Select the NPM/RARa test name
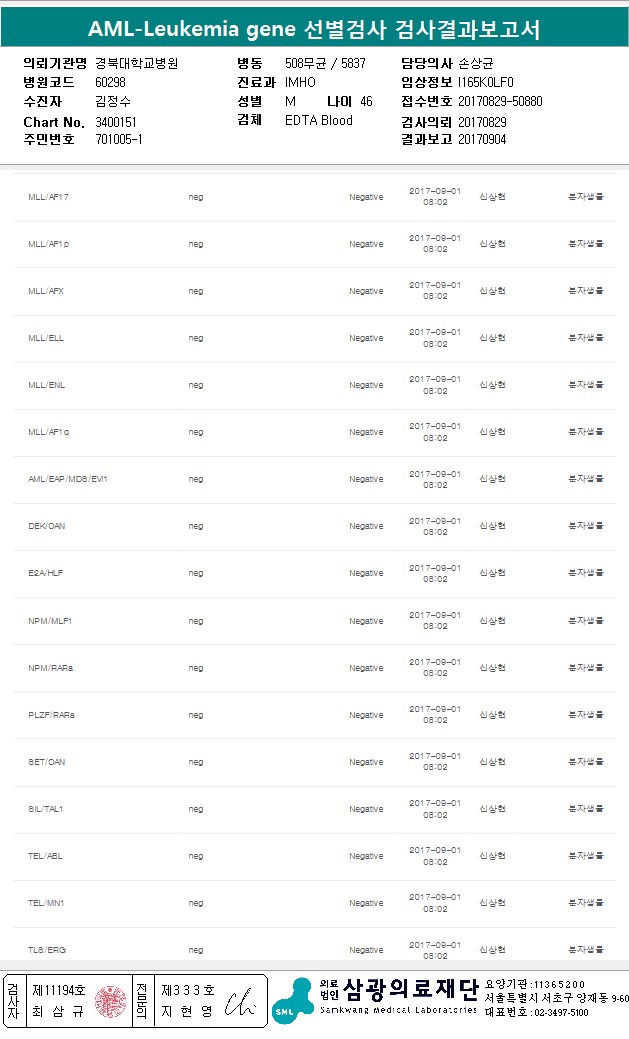 [x=50, y=668]
